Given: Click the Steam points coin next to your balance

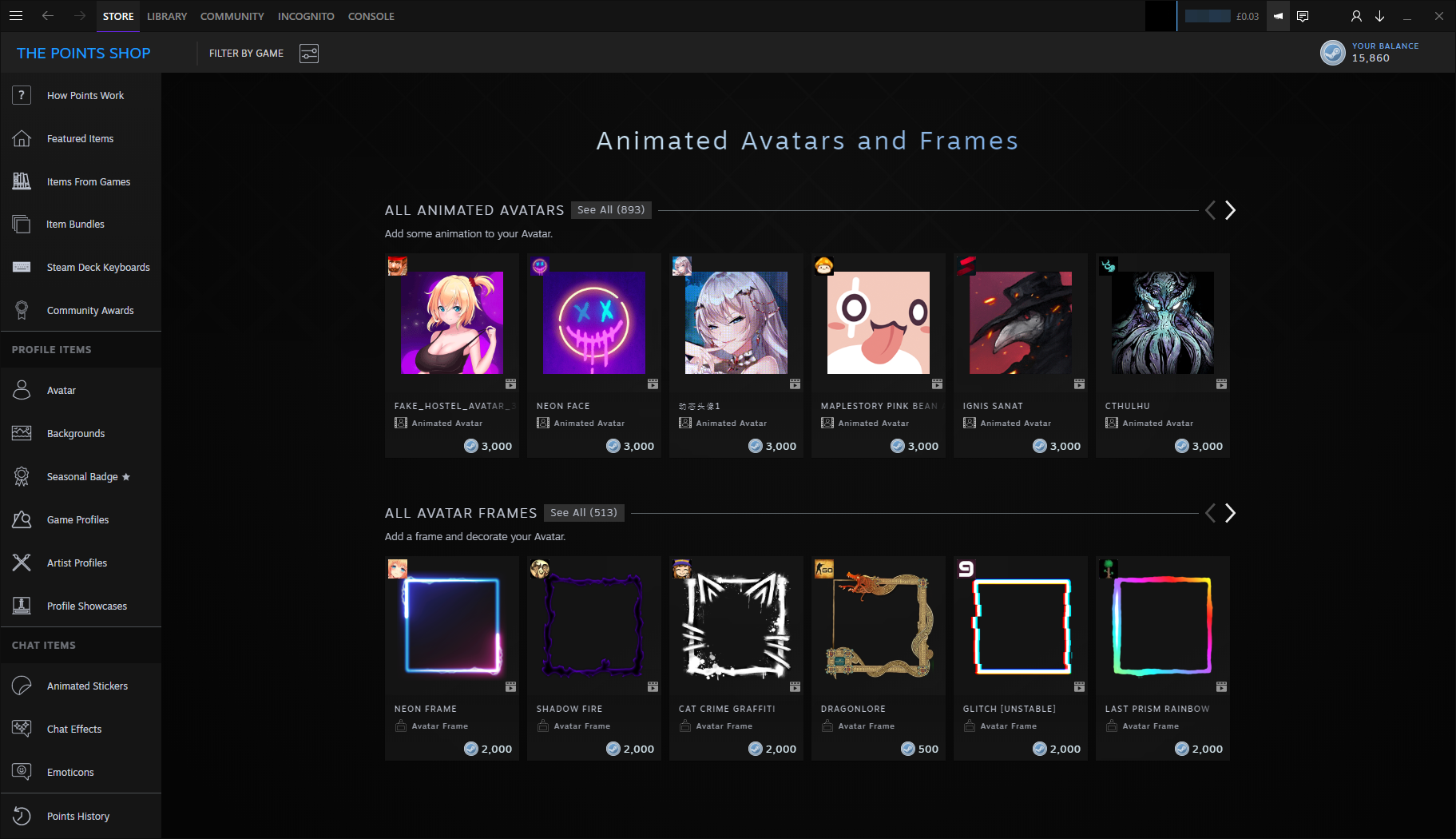Looking at the screenshot, I should [1332, 53].
